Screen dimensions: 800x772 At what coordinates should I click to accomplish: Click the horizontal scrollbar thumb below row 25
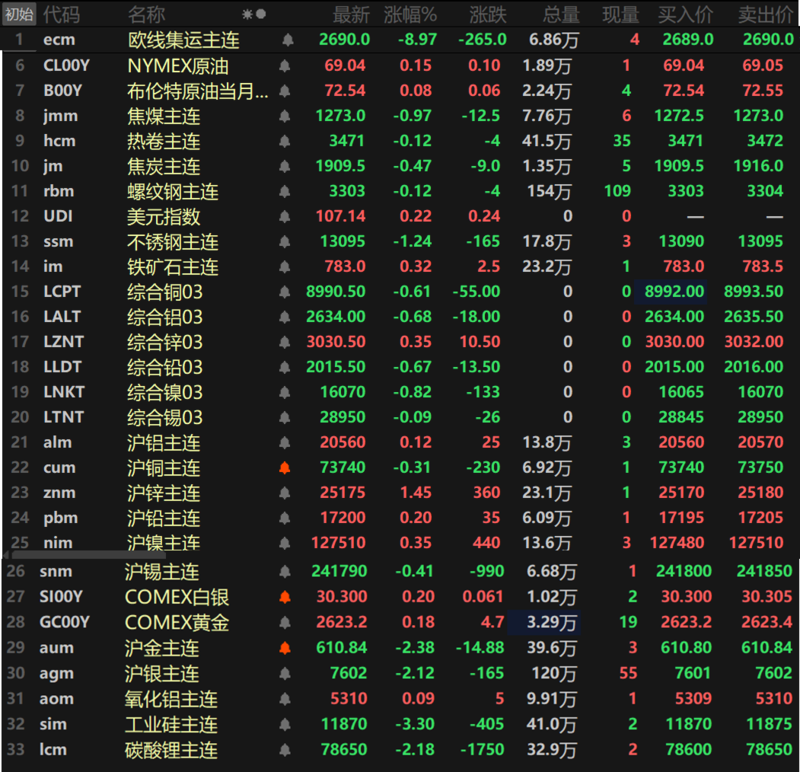pos(89,555)
